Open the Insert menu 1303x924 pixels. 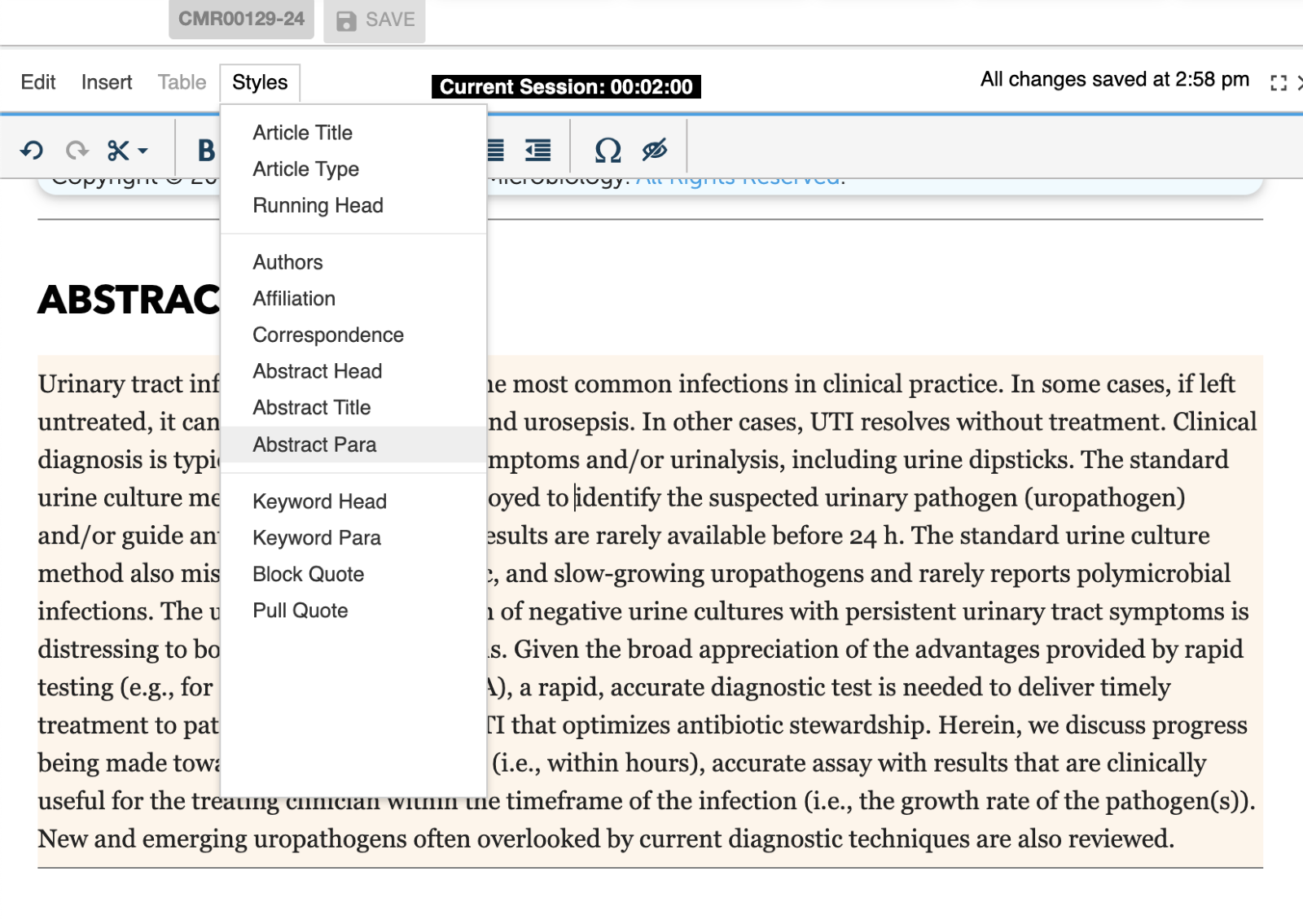(107, 82)
